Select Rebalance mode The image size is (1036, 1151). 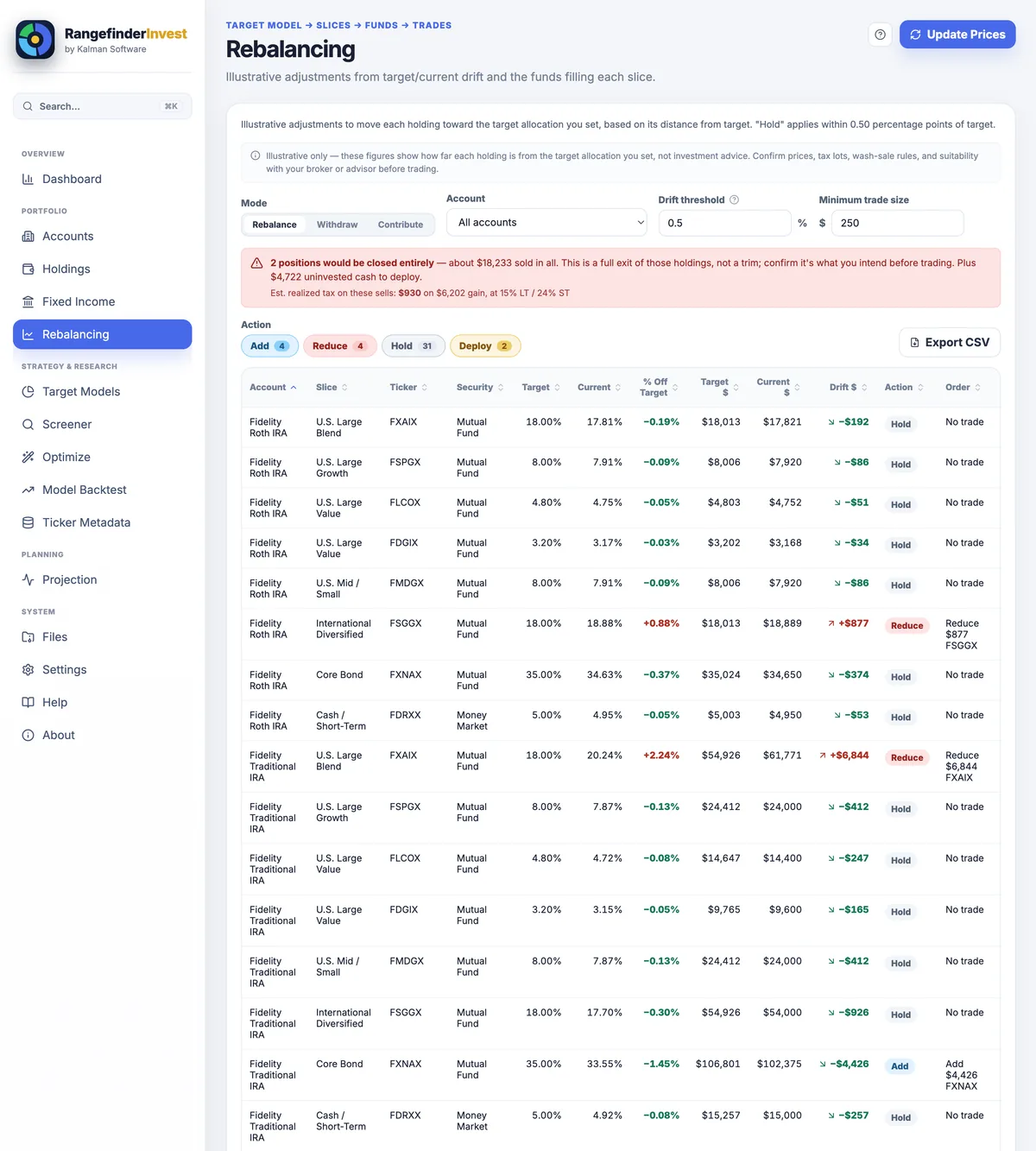(x=275, y=225)
